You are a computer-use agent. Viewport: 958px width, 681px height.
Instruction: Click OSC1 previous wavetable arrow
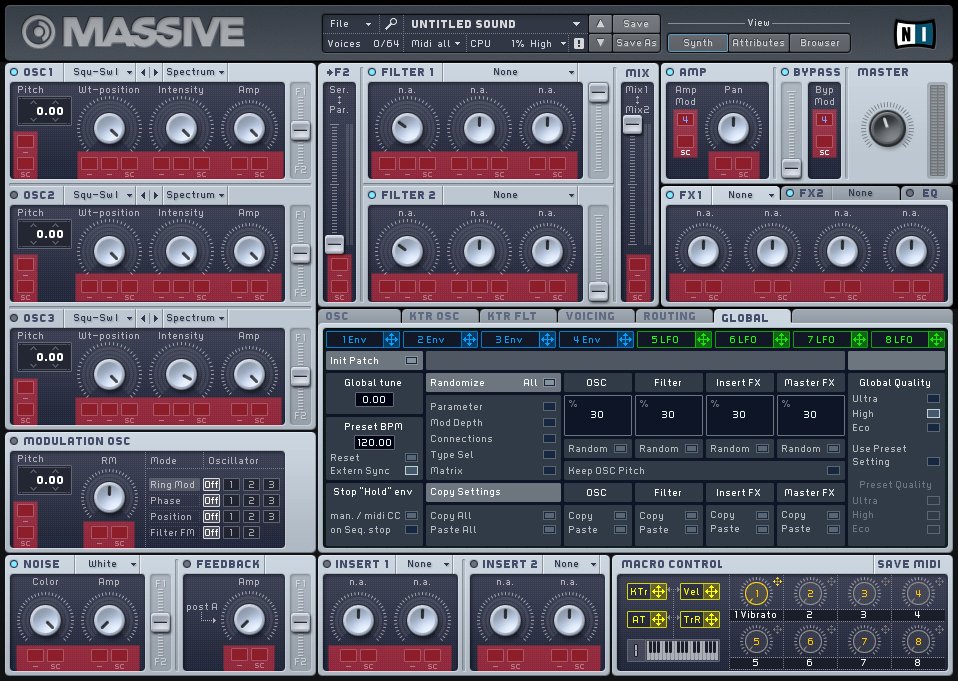(144, 72)
